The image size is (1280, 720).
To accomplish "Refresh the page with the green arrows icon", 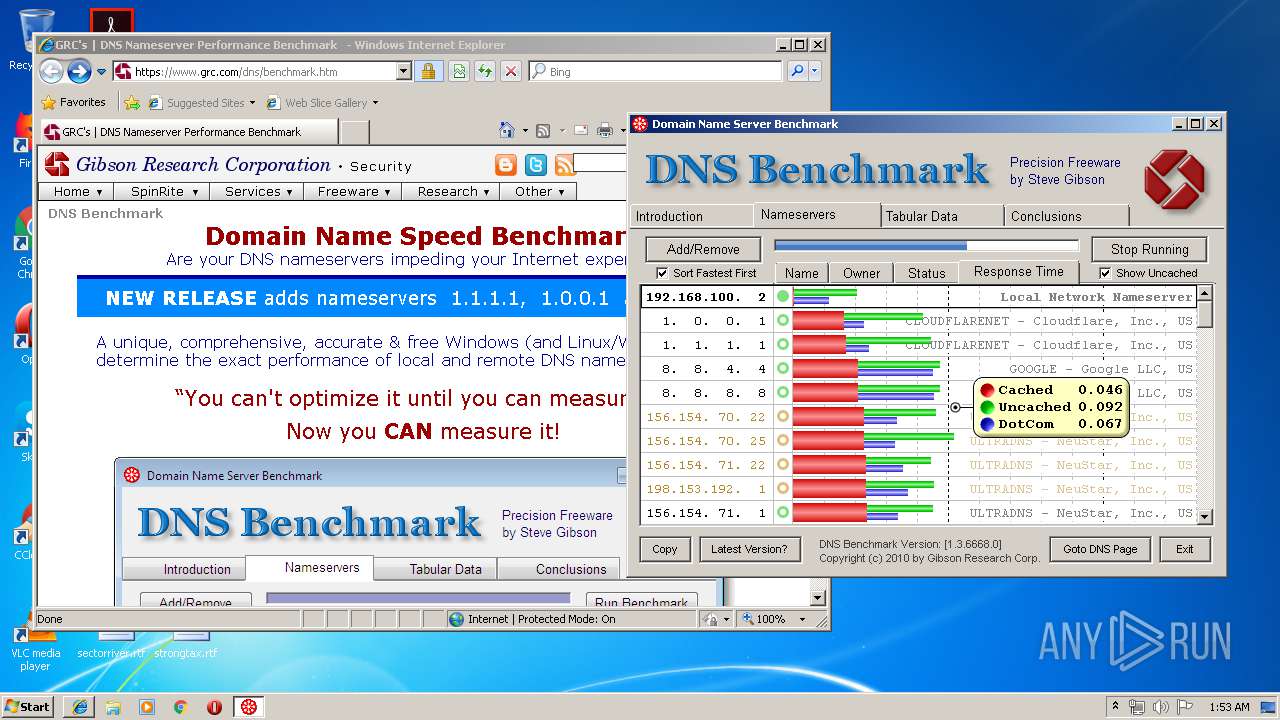I will coord(485,71).
